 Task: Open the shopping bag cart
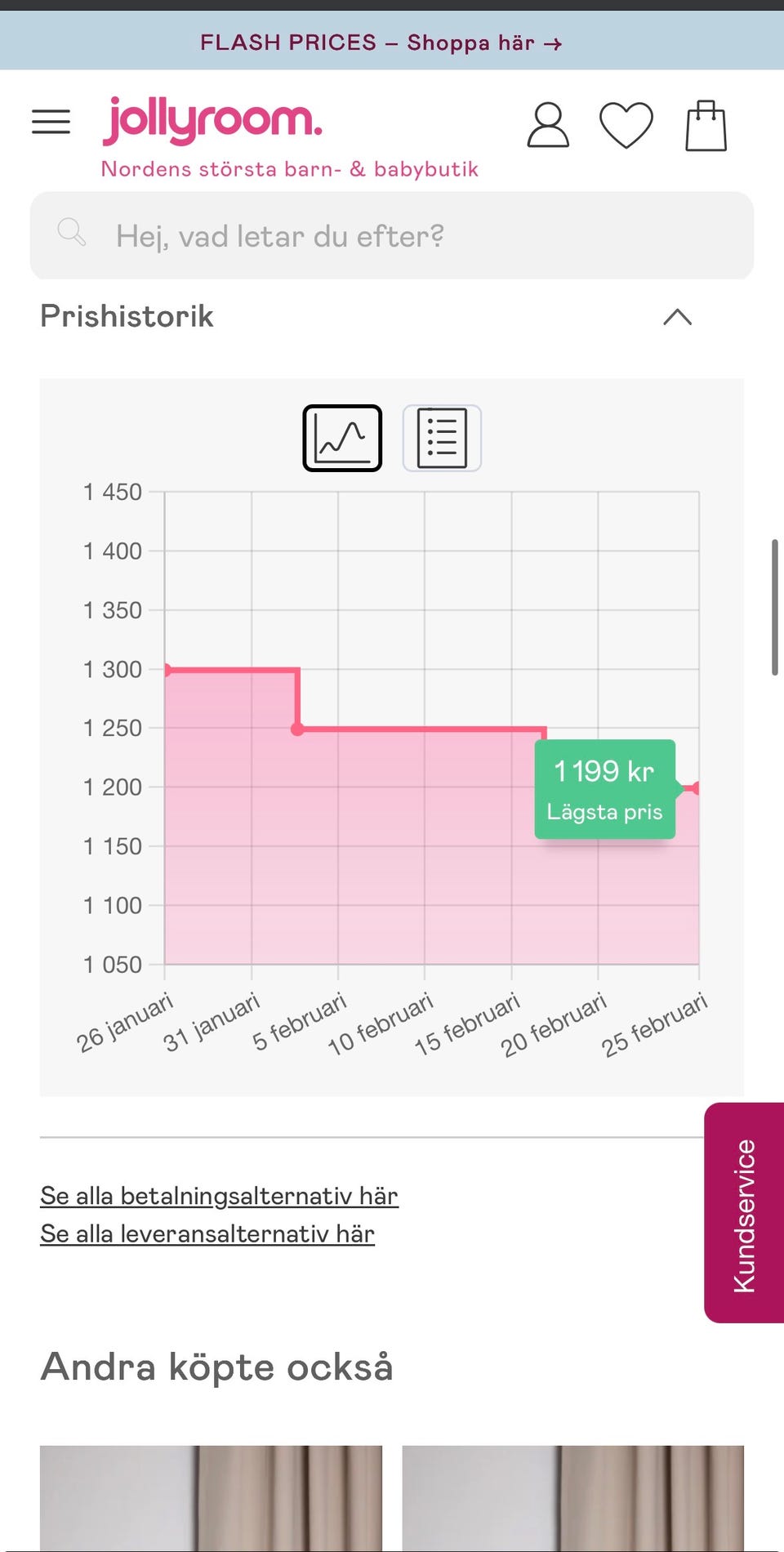point(706,126)
